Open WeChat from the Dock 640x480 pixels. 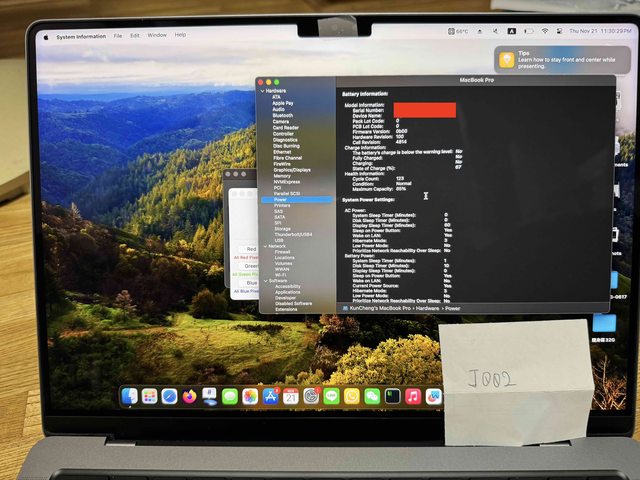[x=372, y=397]
